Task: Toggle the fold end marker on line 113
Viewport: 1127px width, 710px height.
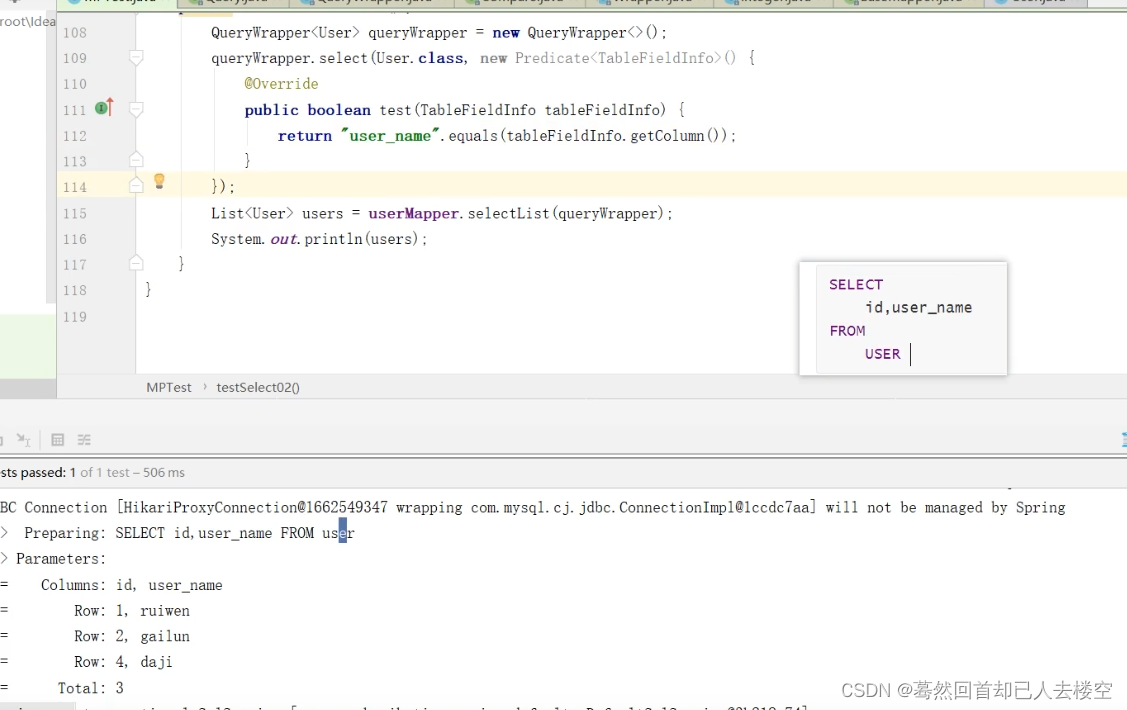Action: click(x=136, y=160)
